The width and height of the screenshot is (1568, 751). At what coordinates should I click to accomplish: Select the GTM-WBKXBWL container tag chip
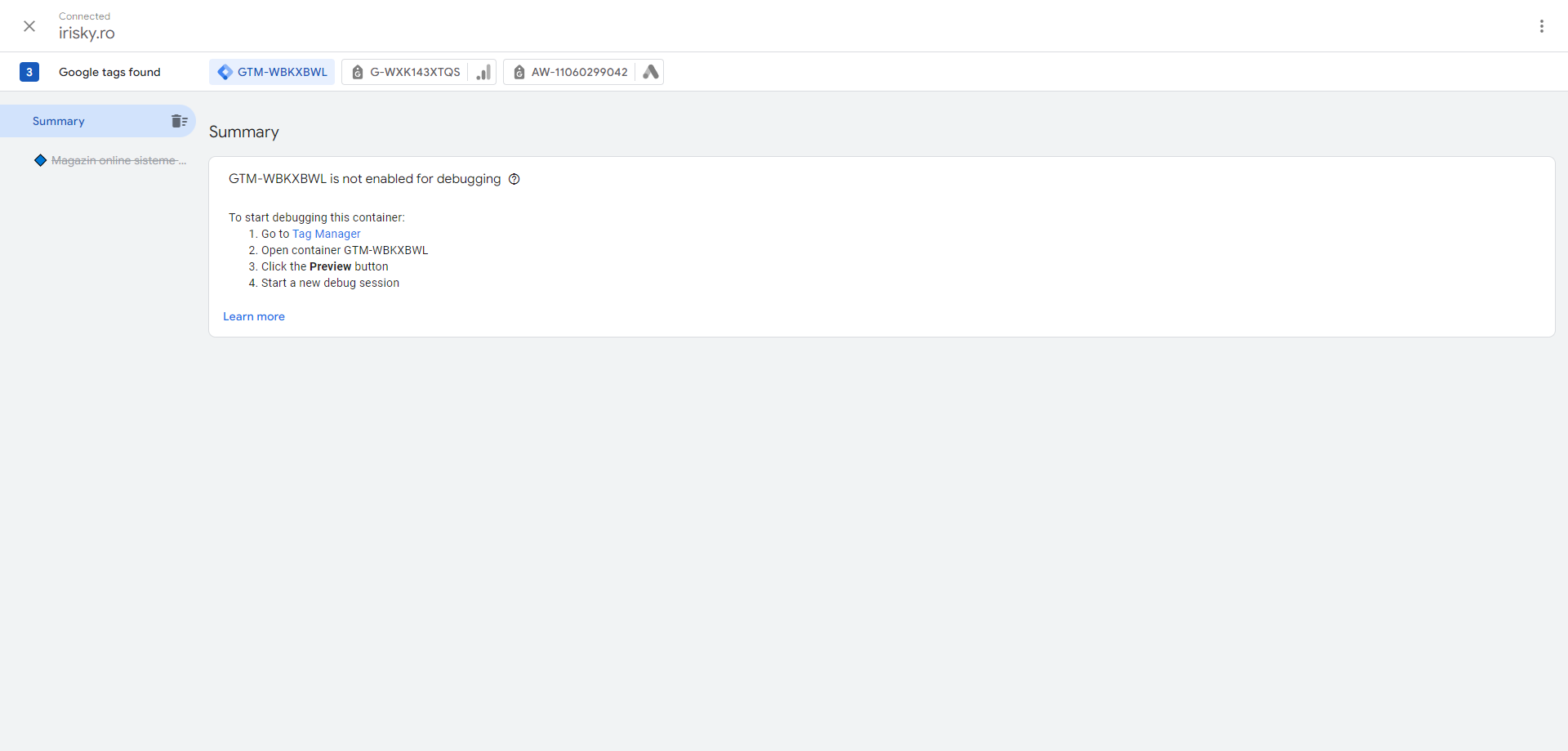click(x=272, y=72)
